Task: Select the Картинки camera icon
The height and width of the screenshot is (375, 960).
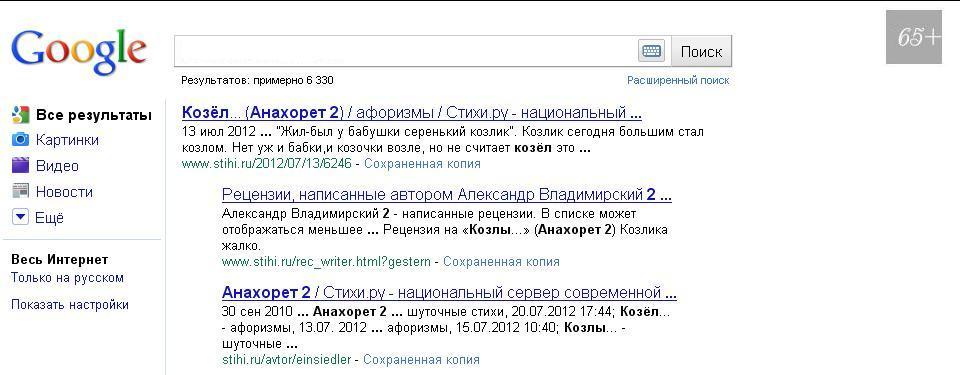Action: pyautogui.click(x=20, y=140)
